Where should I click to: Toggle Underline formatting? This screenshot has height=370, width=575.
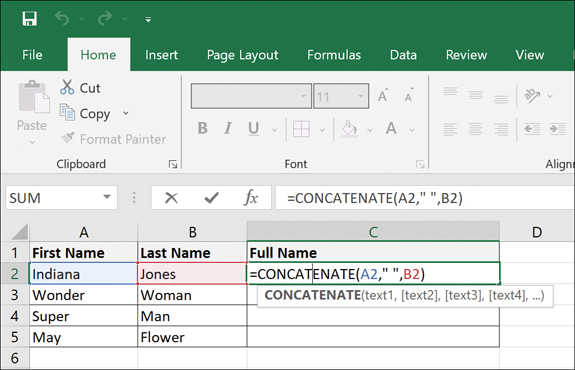pos(253,129)
